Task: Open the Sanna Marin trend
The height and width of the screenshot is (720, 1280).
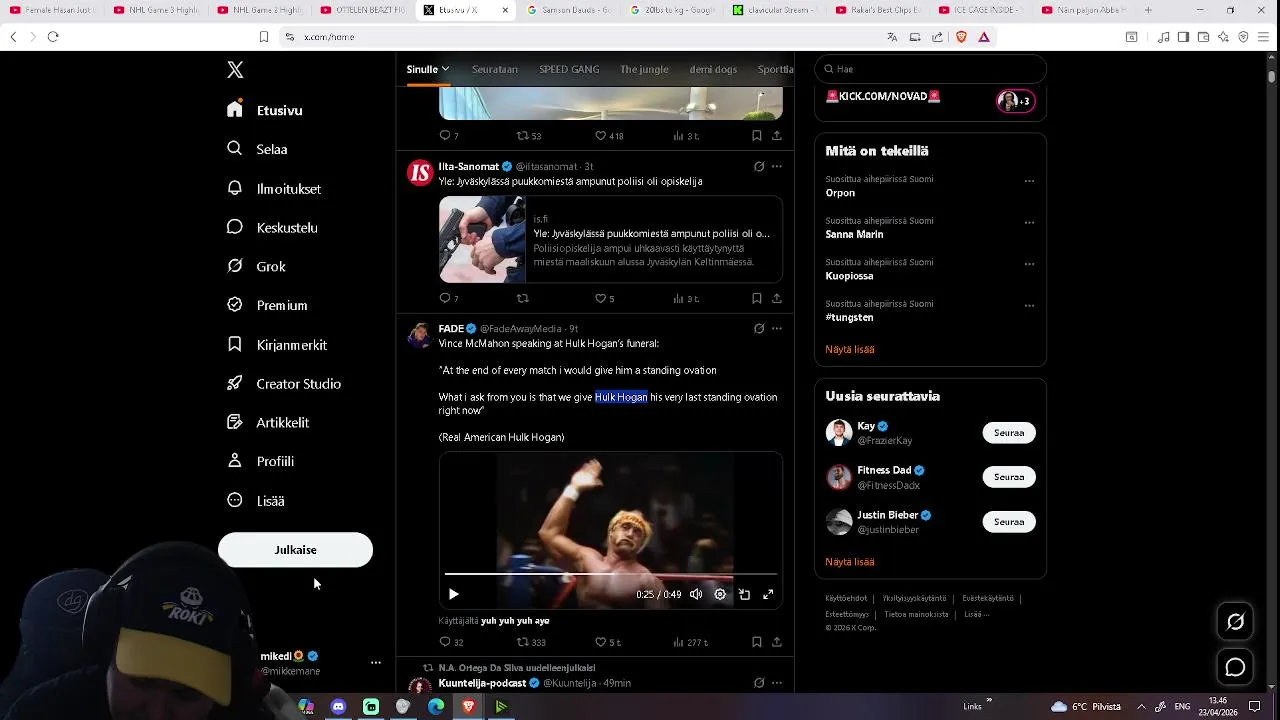Action: tap(854, 234)
